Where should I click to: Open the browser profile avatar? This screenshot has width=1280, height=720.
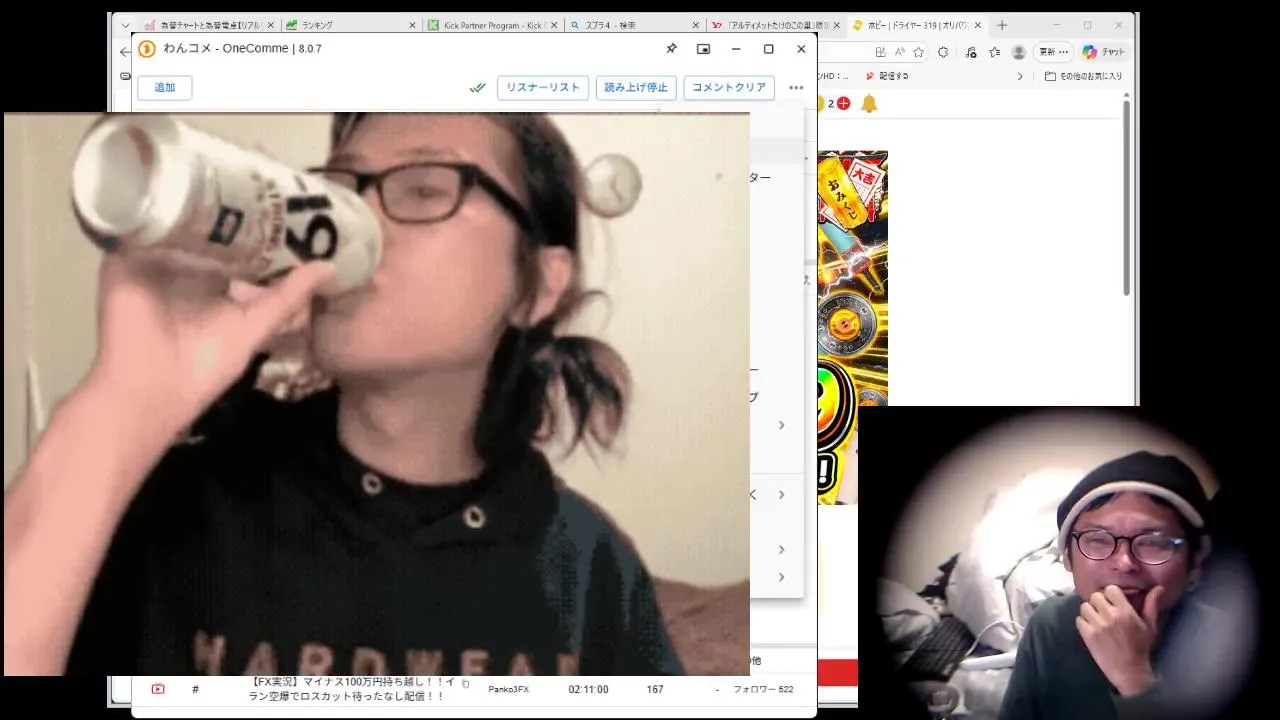[1019, 52]
